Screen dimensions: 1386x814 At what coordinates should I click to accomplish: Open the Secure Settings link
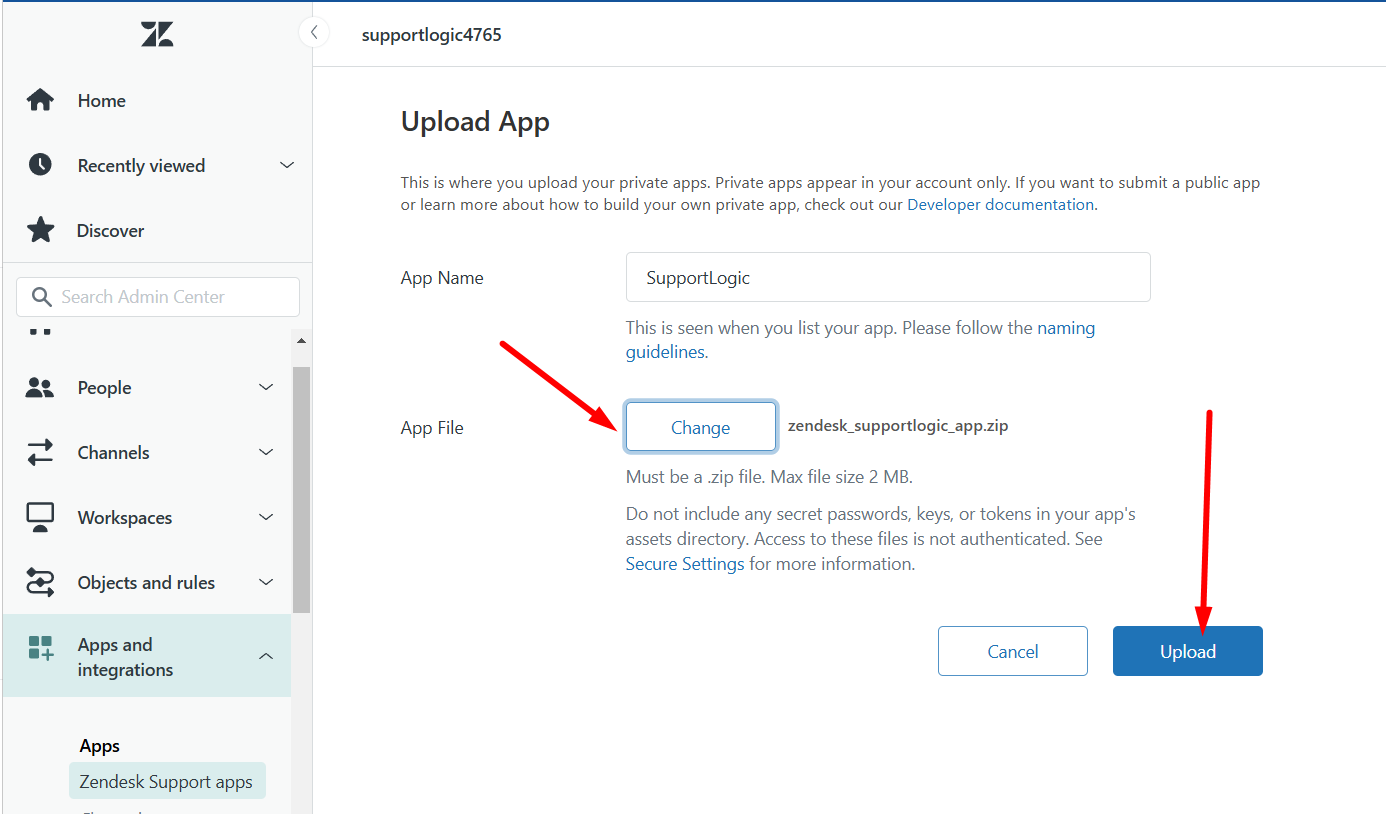[x=685, y=564]
